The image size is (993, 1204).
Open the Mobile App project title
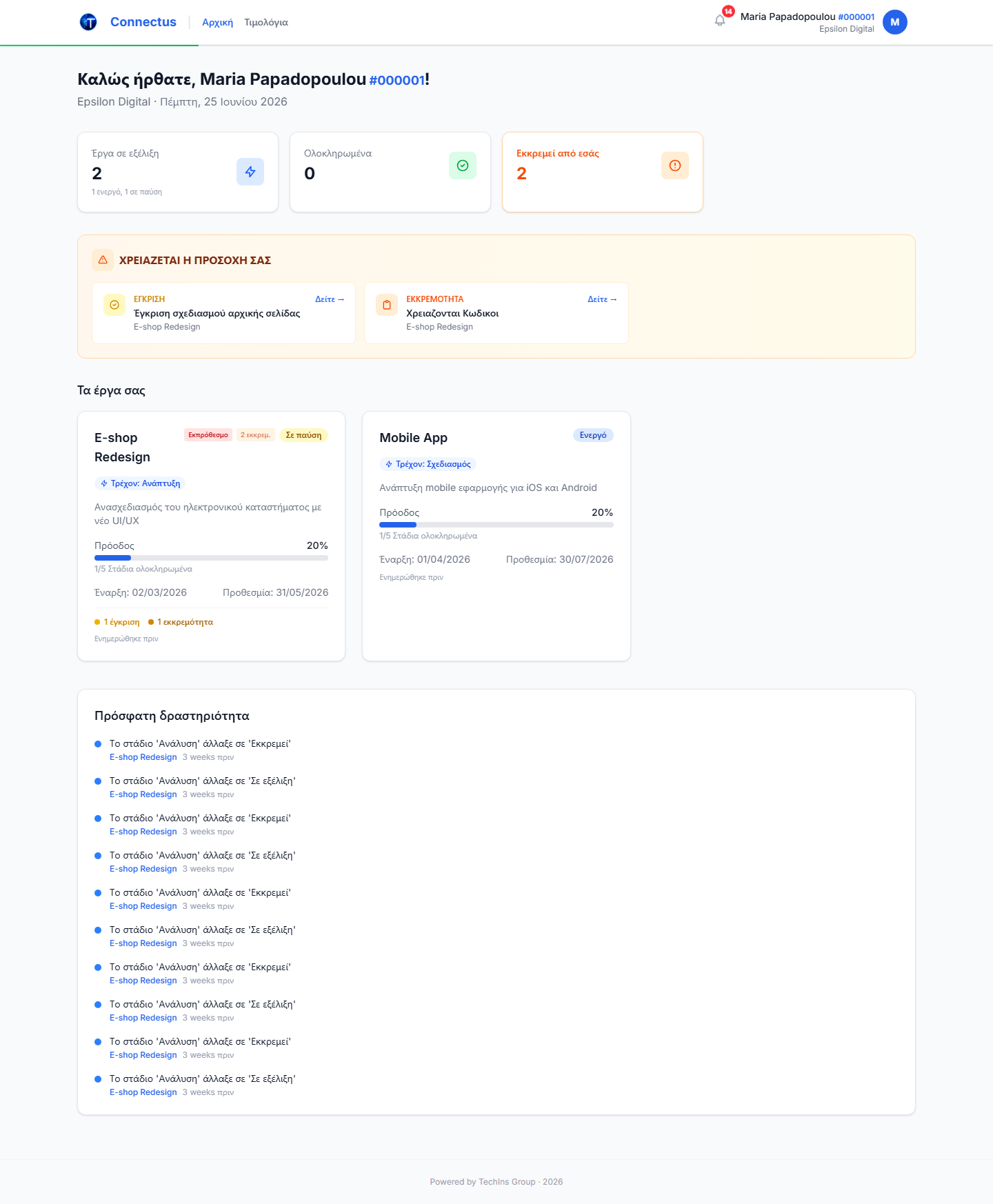pyautogui.click(x=414, y=438)
